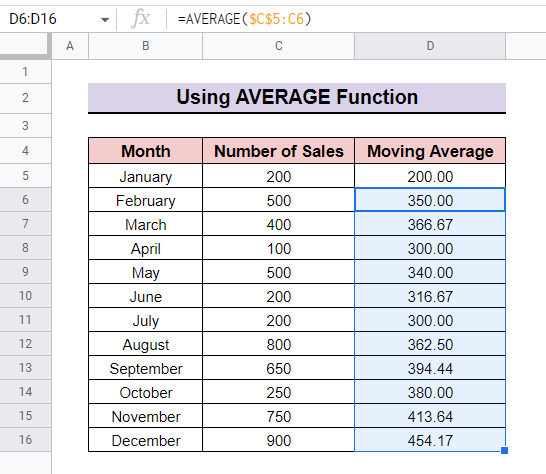Select column B header
This screenshot has width=546, height=474.
[146, 46]
